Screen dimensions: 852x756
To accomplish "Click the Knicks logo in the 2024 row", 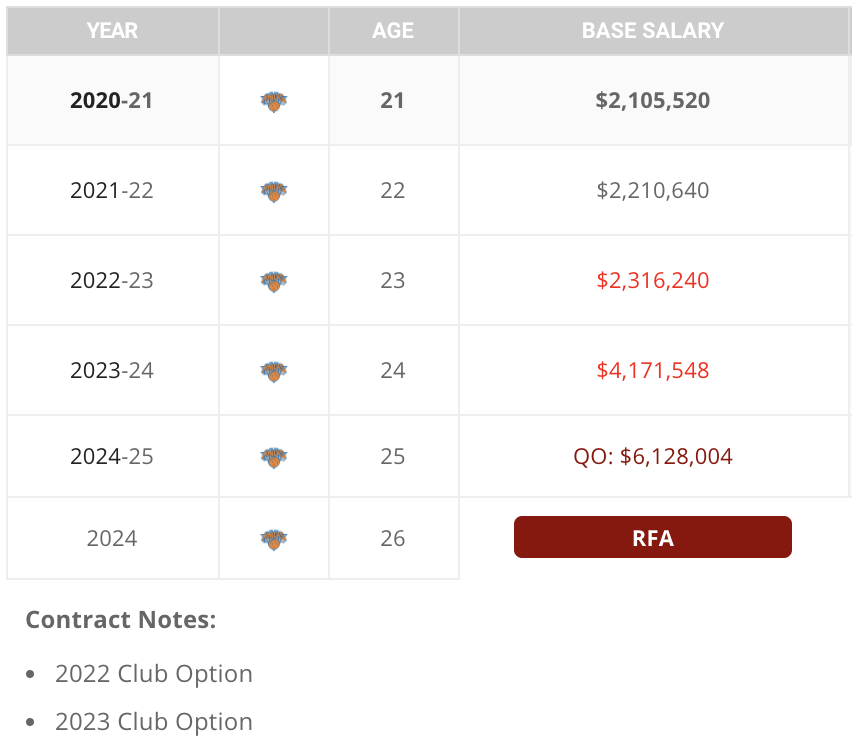I will point(274,539).
